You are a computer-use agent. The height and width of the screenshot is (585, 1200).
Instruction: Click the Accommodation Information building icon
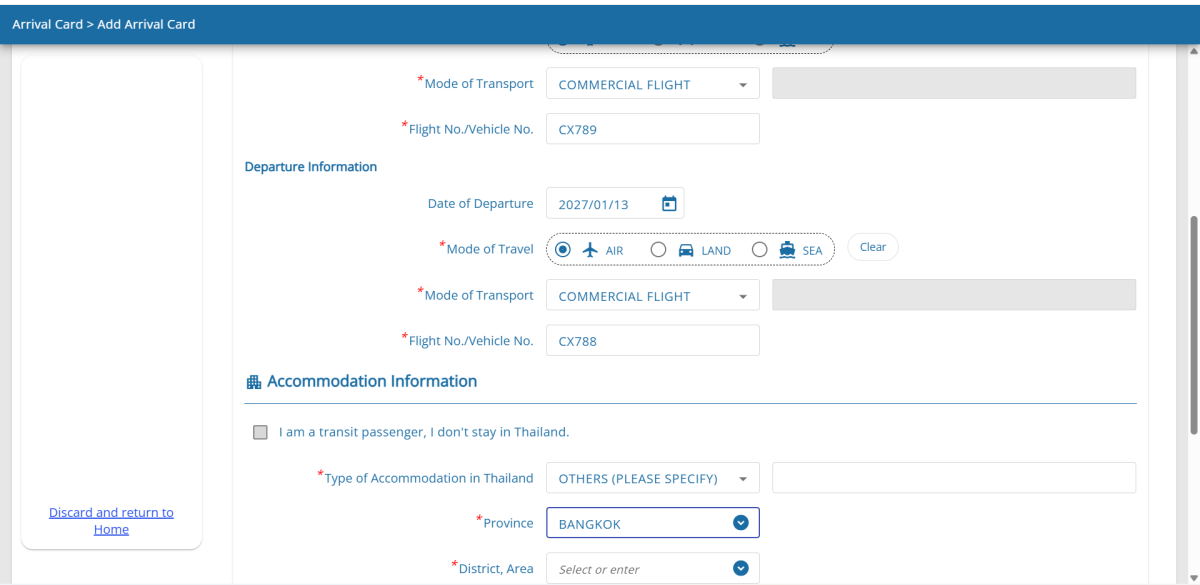253,382
